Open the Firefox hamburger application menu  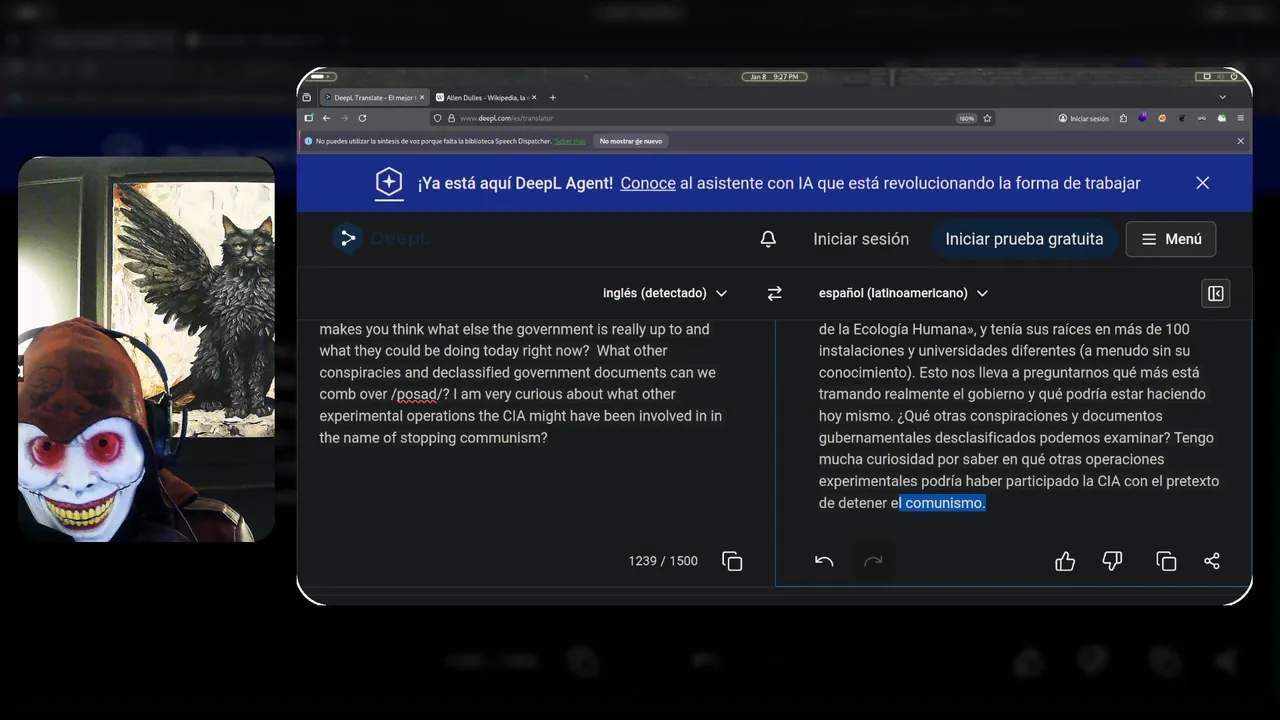1241,118
